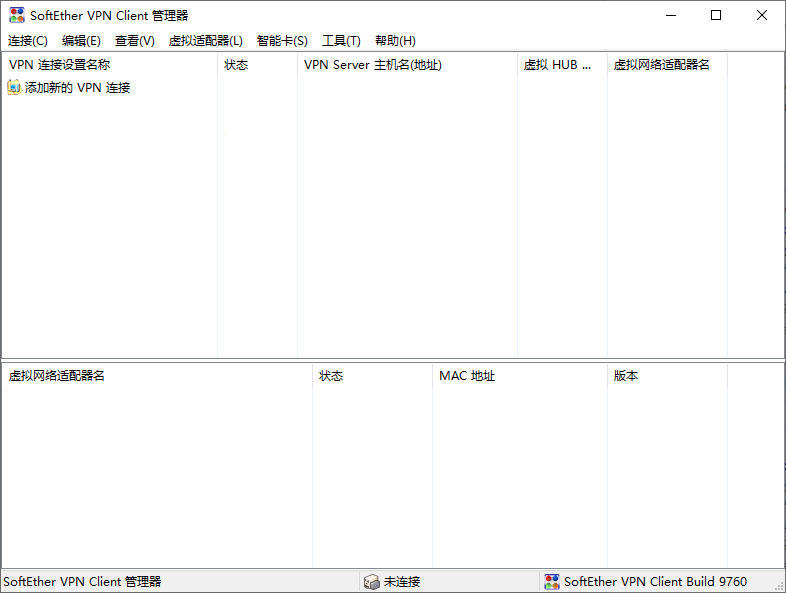Image resolution: width=786 pixels, height=593 pixels.
Task: Sort by 版本 column header
Action: coord(667,375)
